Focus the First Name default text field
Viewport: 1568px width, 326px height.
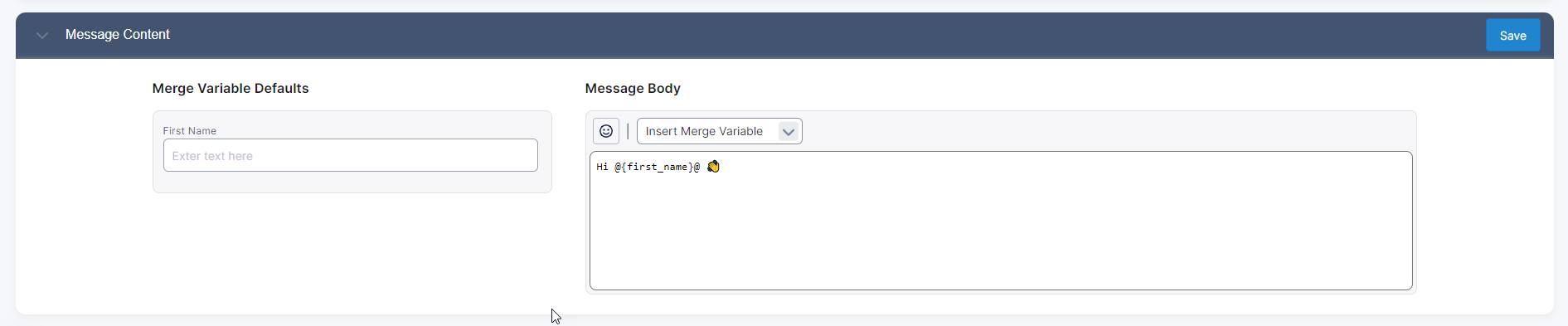[350, 155]
